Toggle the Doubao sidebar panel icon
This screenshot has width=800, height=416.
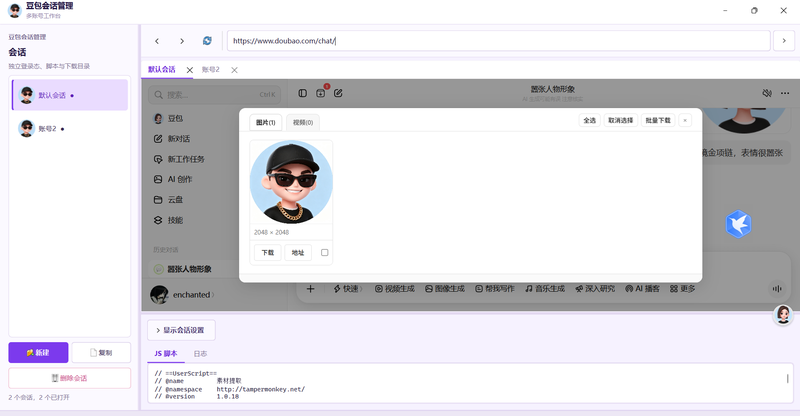303,93
